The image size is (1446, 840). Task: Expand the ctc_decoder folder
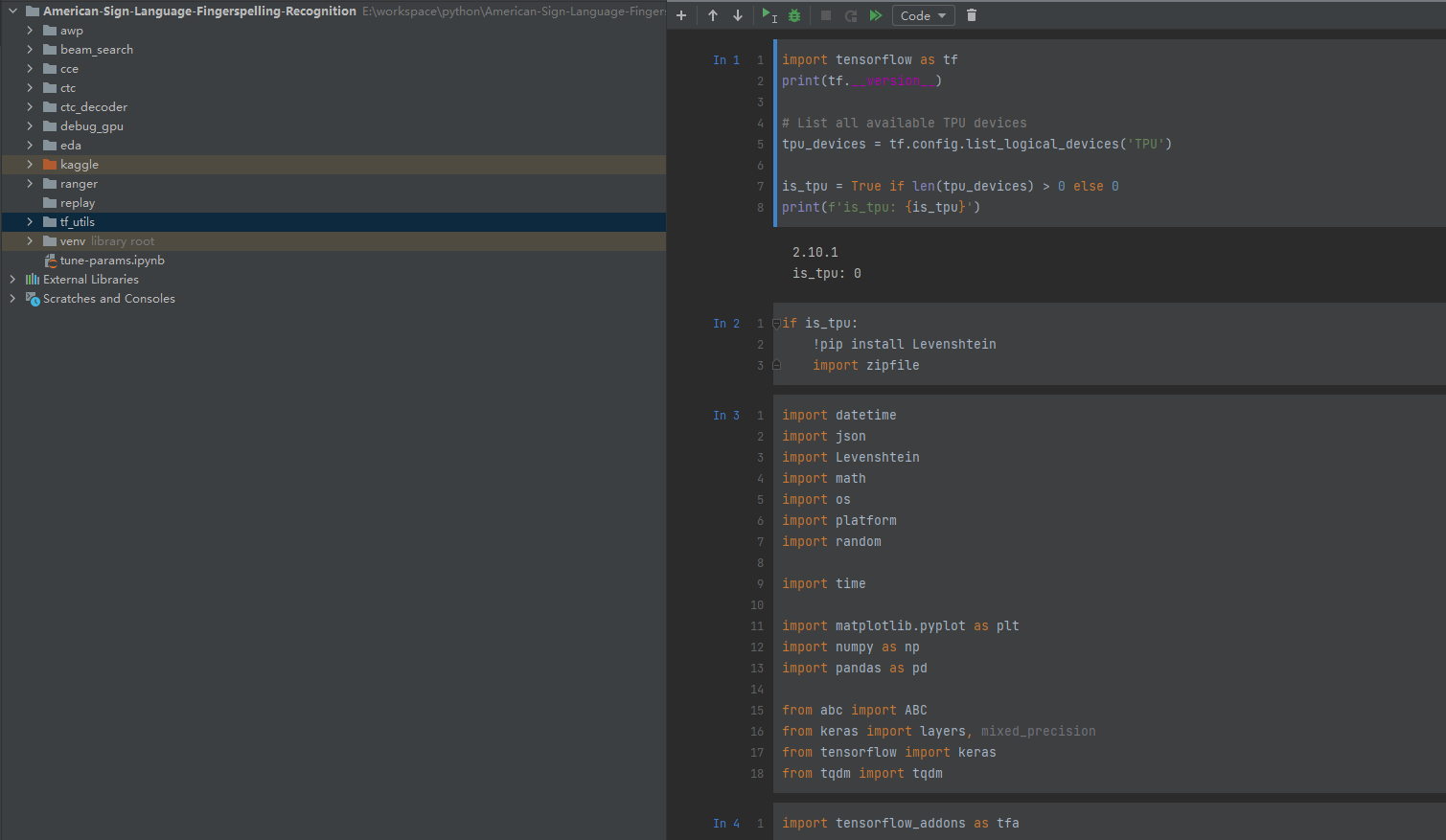click(x=30, y=107)
